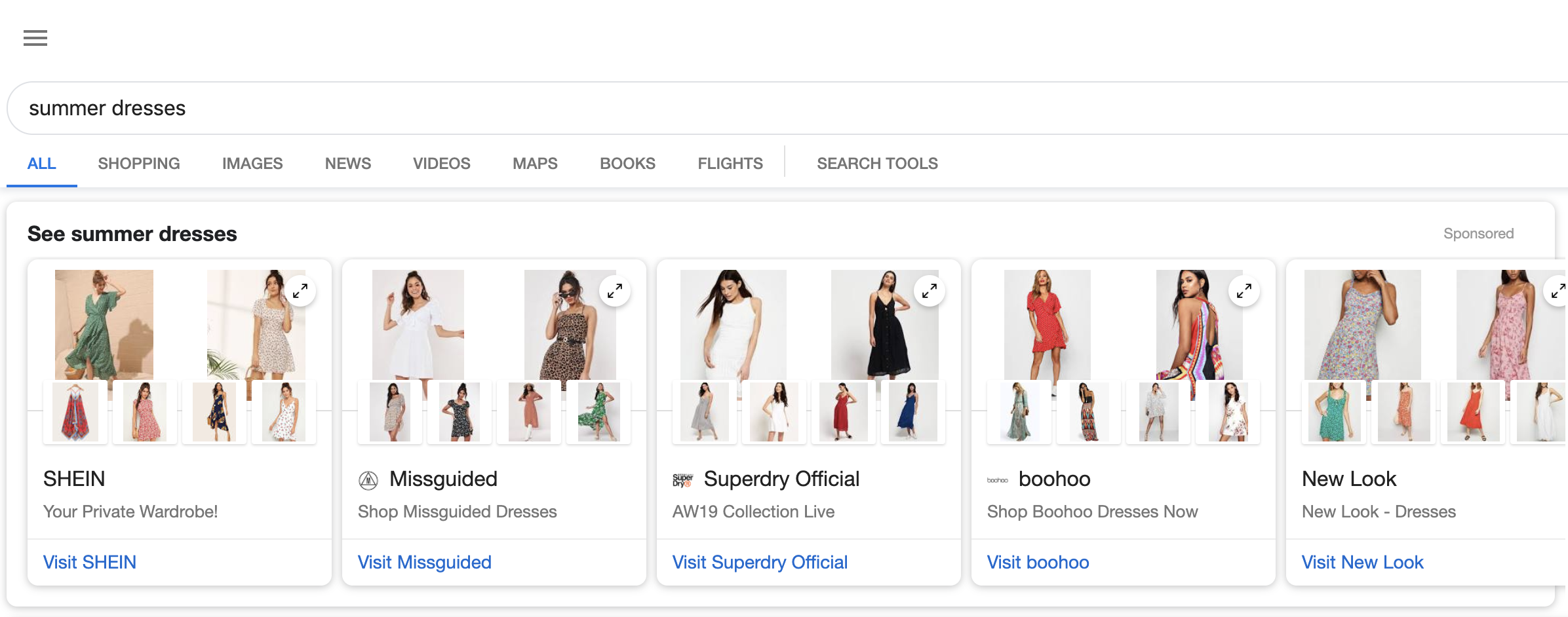Screen dimensions: 1568x617
Task: Open SEARCH TOOLS options
Action: tap(877, 163)
